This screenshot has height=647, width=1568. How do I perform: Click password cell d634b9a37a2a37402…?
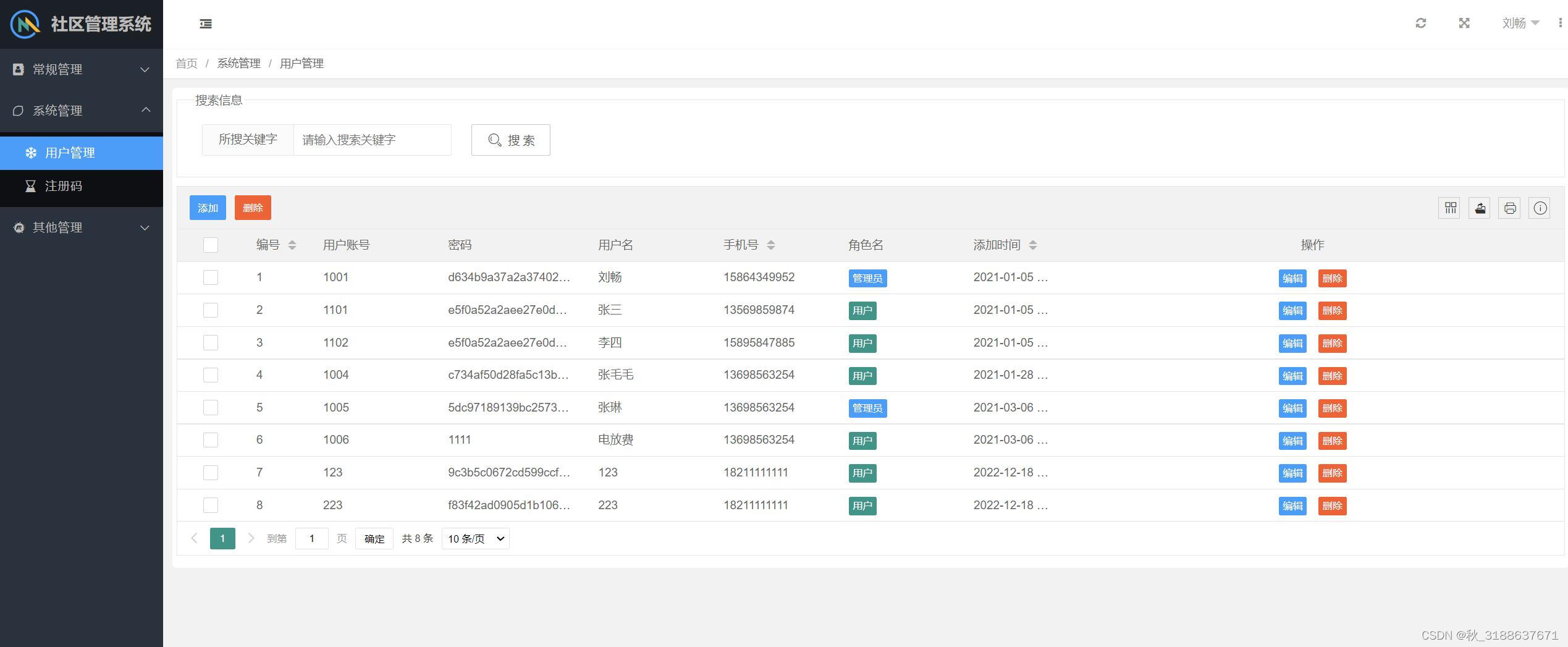click(x=509, y=277)
